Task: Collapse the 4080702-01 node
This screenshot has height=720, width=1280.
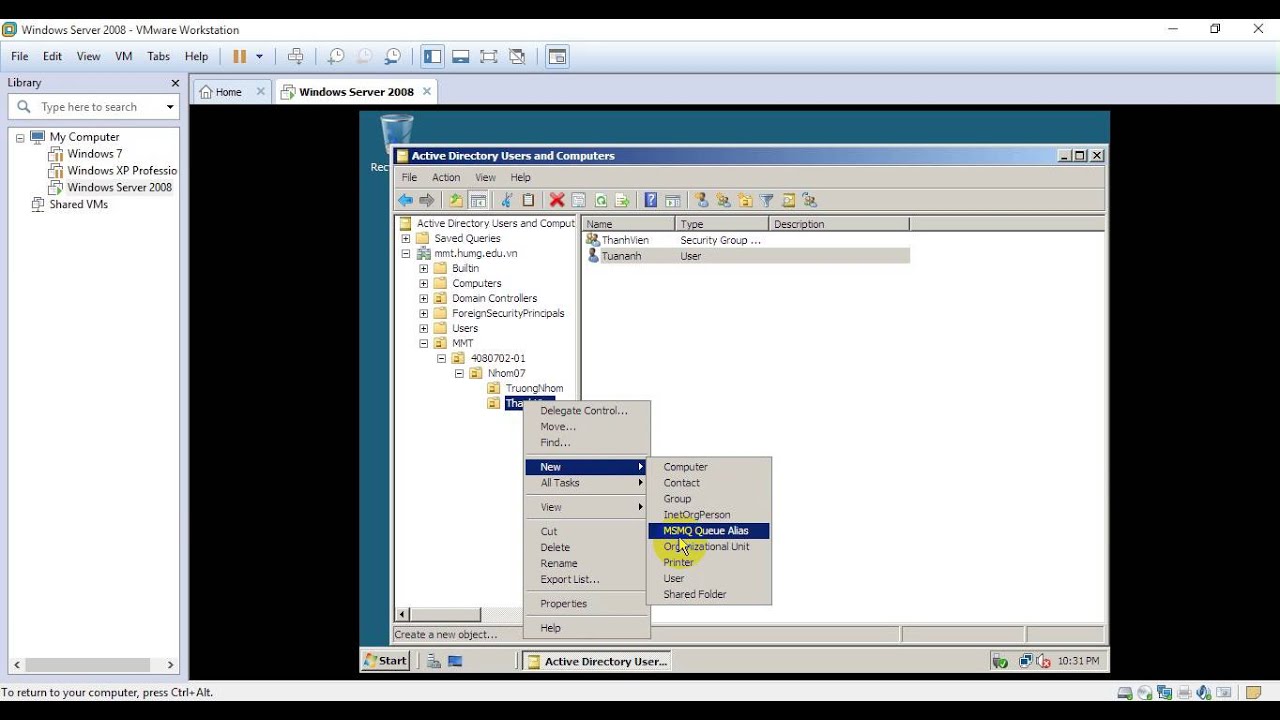Action: (x=441, y=359)
